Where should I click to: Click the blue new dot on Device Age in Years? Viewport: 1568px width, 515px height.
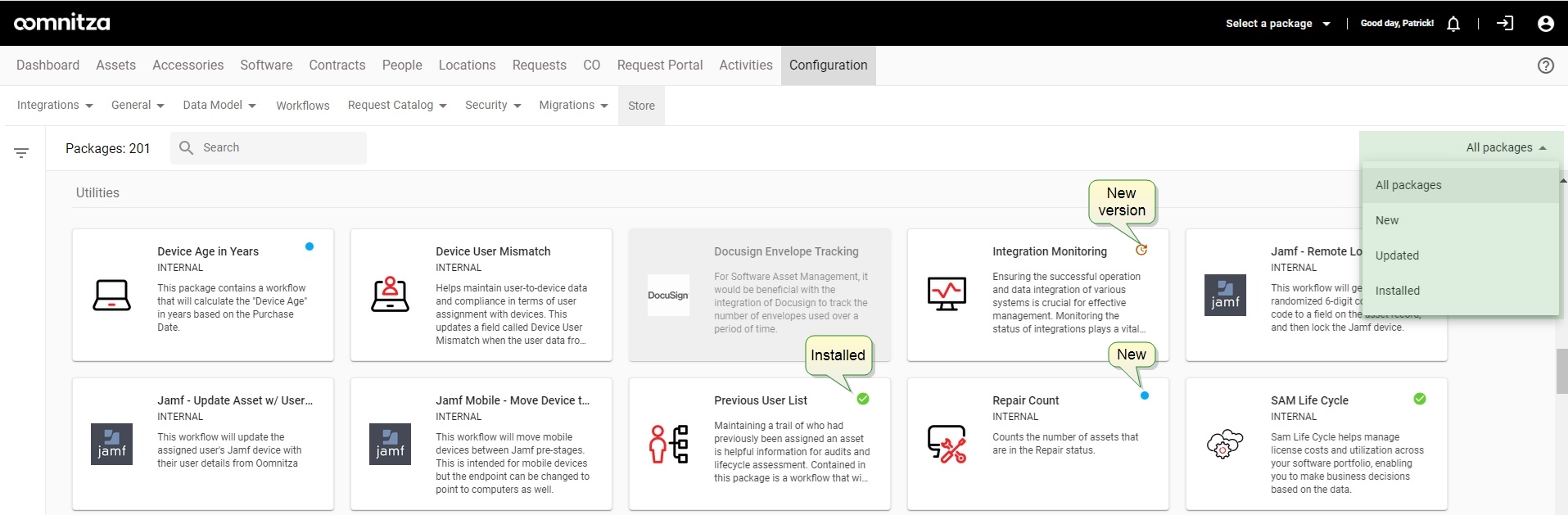tap(310, 246)
